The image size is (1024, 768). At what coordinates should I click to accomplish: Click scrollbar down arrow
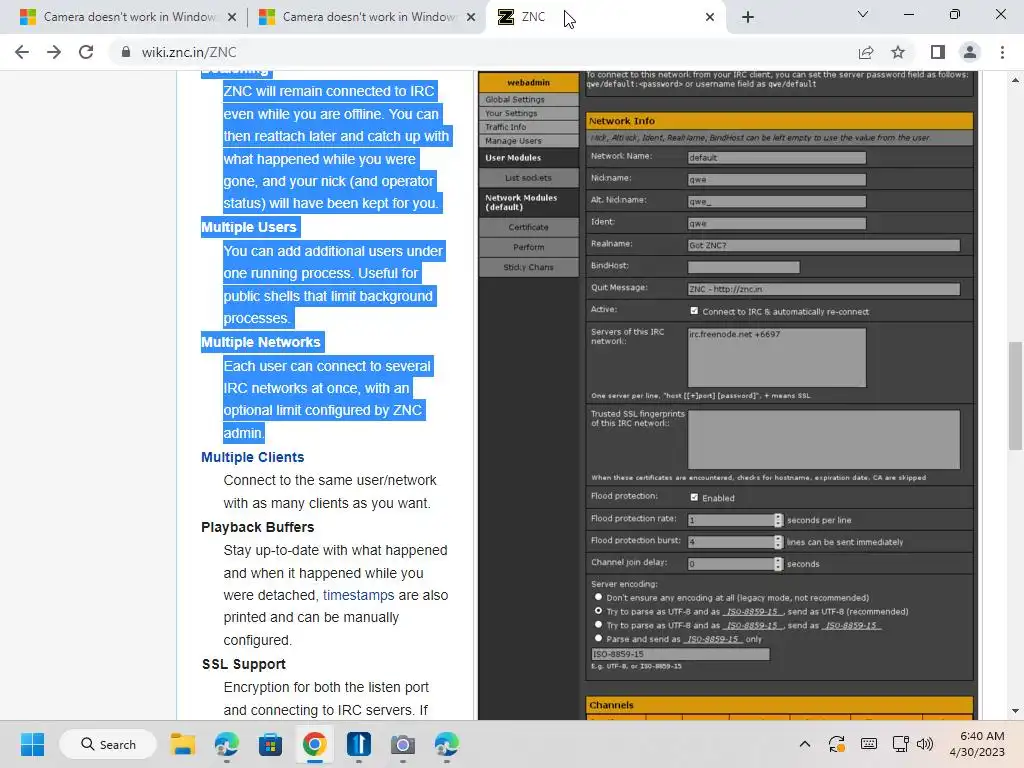1015,711
